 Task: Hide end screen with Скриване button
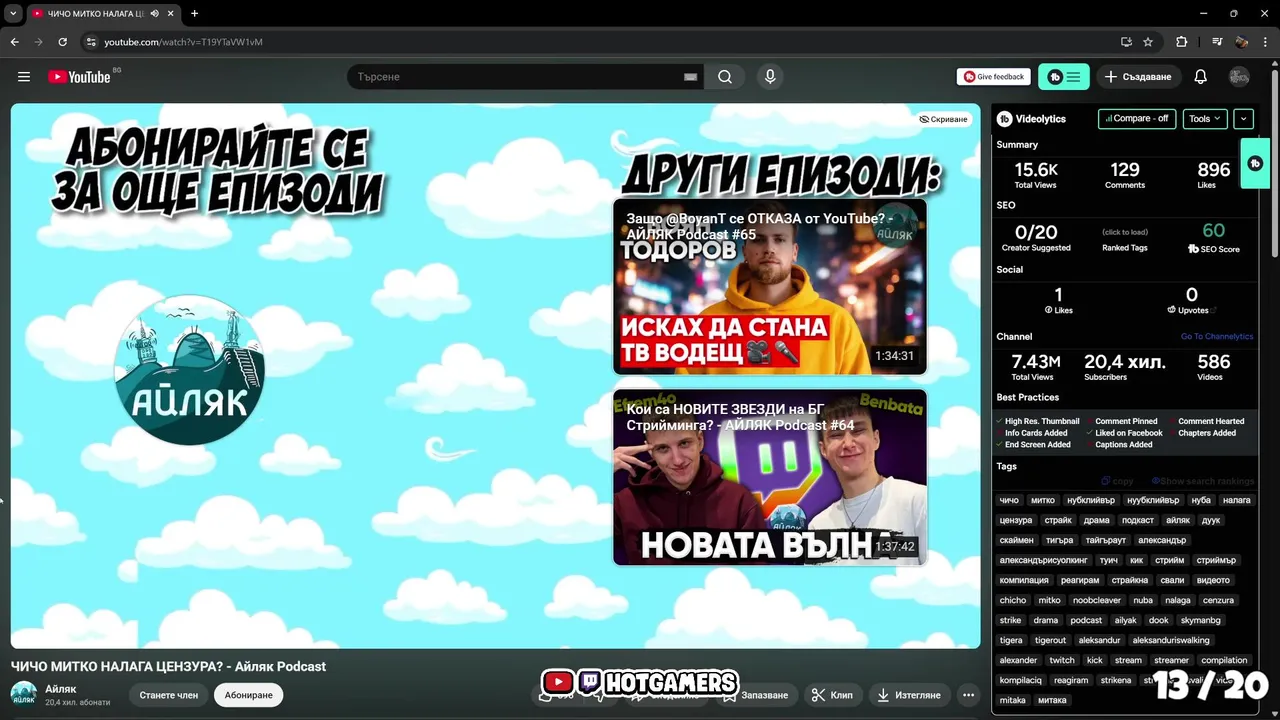coord(944,119)
